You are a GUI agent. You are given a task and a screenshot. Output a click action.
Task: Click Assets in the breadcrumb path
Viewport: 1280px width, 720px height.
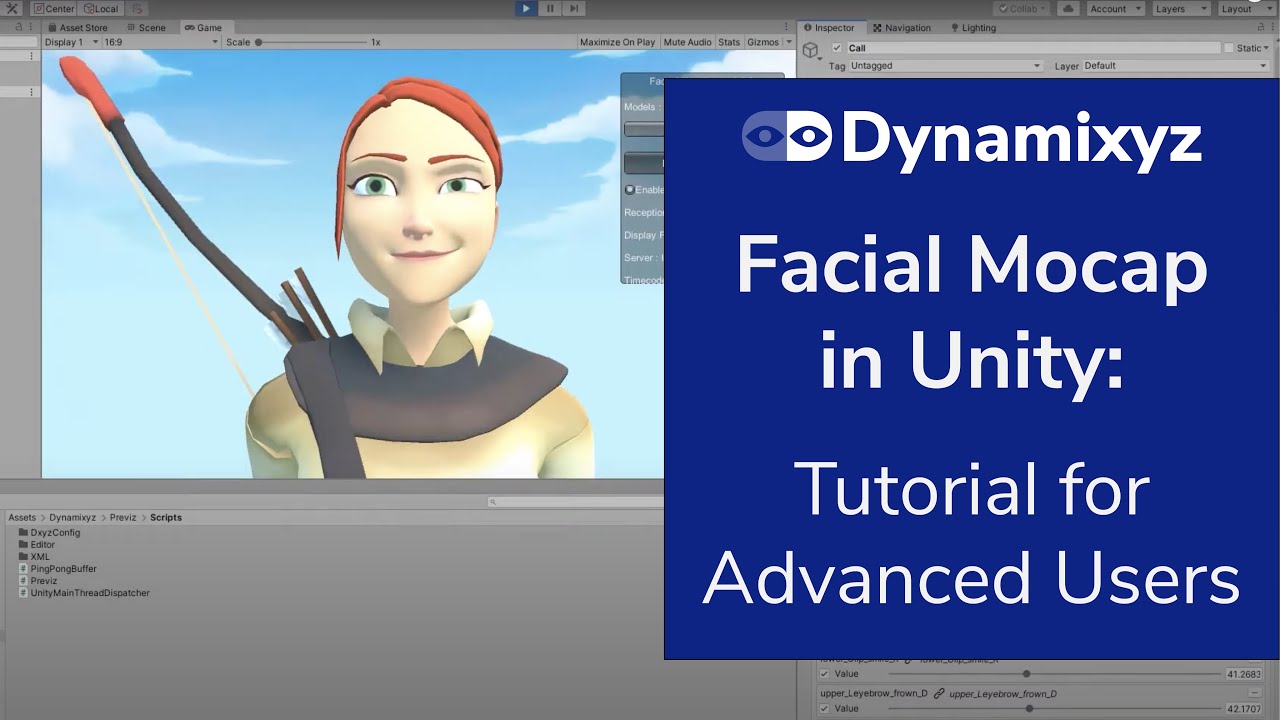tap(22, 518)
